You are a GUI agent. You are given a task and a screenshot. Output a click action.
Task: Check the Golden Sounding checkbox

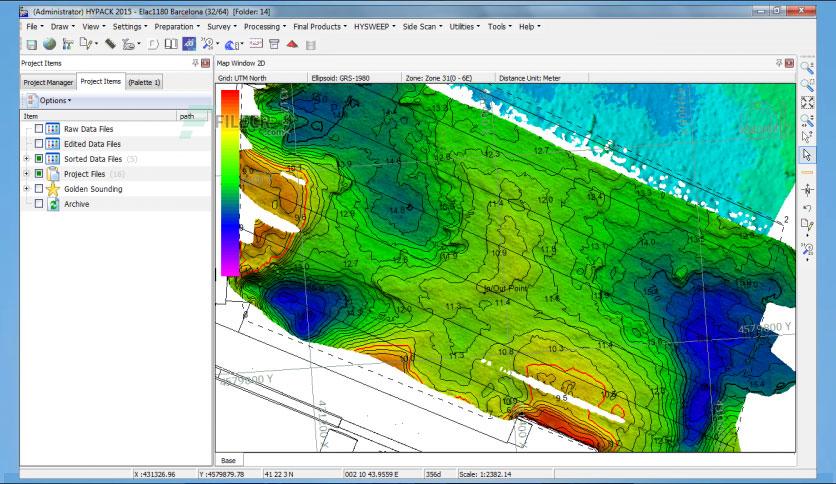coord(39,188)
